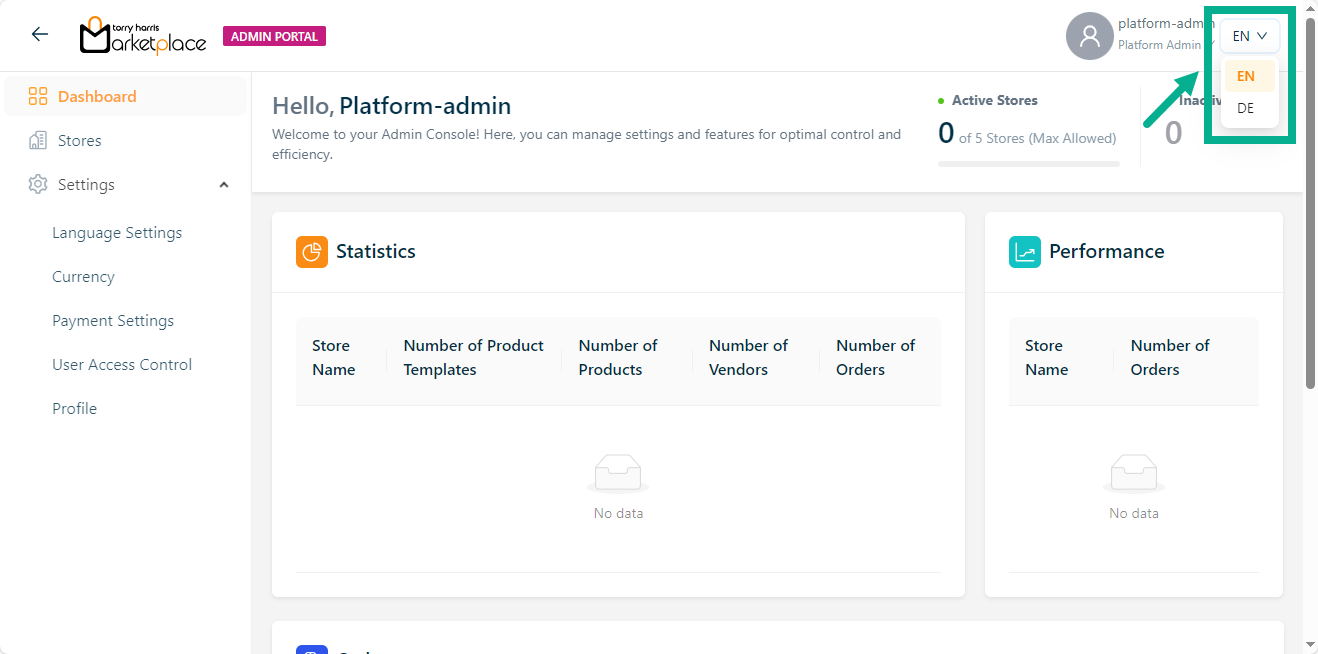Open Language Settings page
This screenshot has width=1318, height=654.
coord(117,233)
